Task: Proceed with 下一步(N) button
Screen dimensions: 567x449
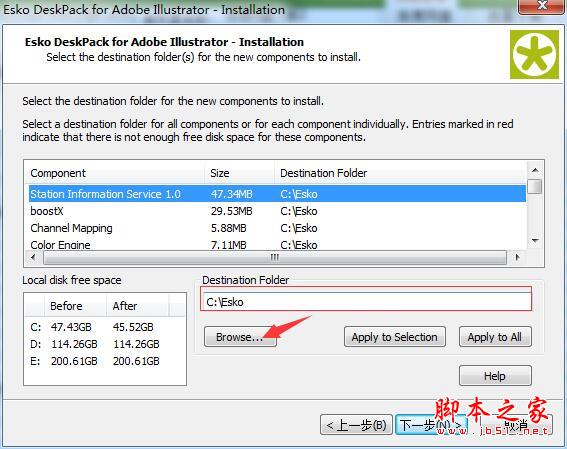Action: pyautogui.click(x=431, y=425)
